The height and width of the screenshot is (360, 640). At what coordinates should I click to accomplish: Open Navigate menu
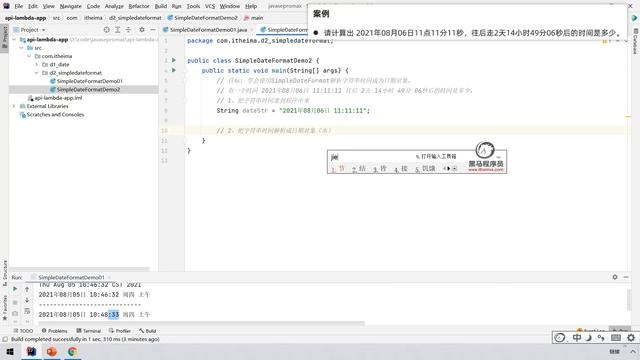[x=71, y=6]
